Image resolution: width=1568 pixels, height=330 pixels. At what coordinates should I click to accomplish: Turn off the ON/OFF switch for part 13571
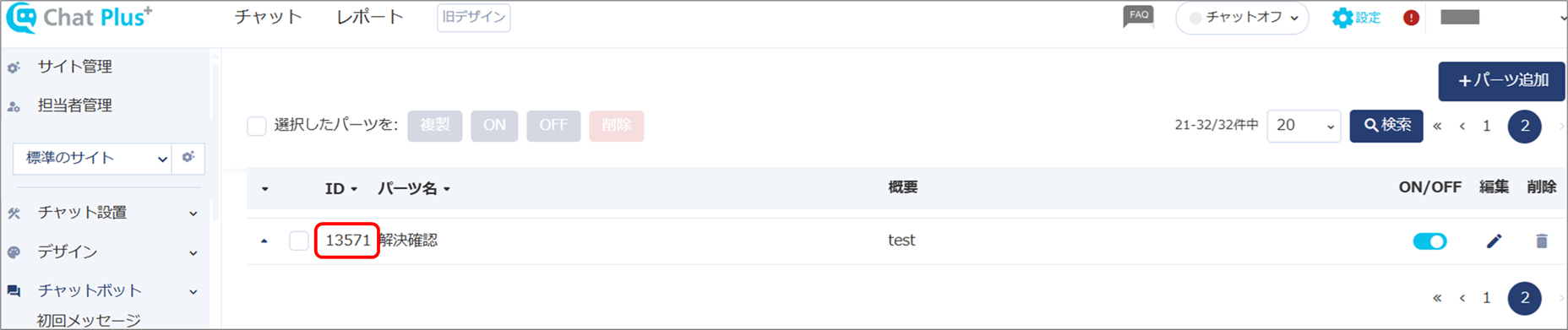pyautogui.click(x=1429, y=241)
